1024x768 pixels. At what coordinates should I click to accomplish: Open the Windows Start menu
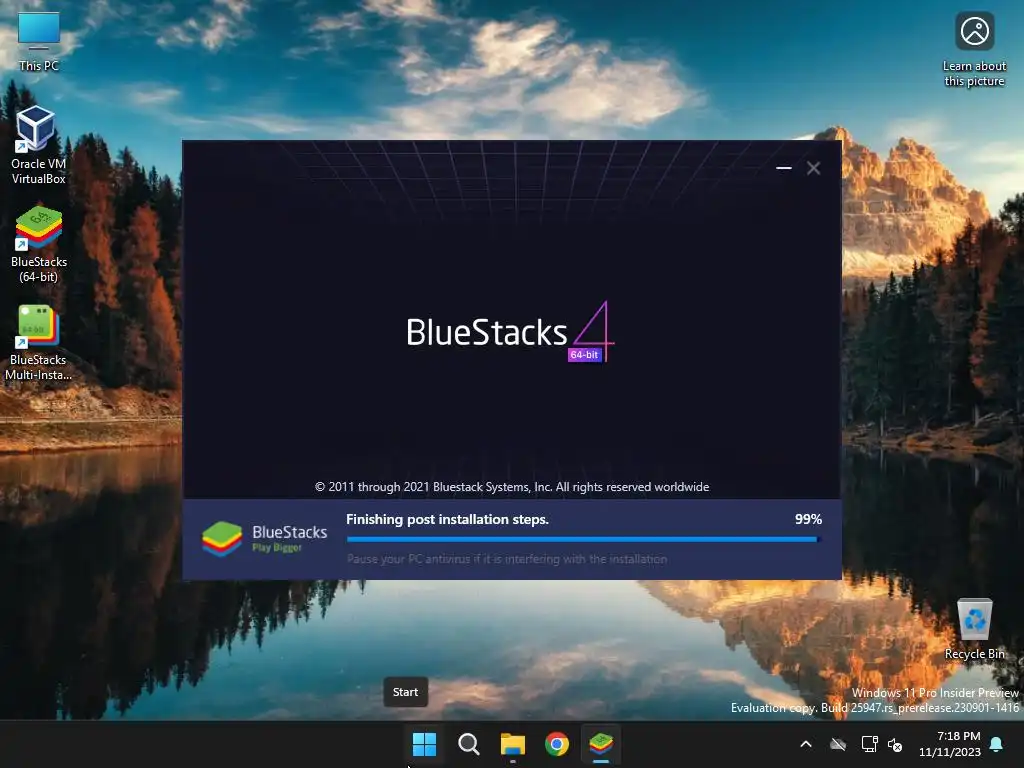[424, 744]
